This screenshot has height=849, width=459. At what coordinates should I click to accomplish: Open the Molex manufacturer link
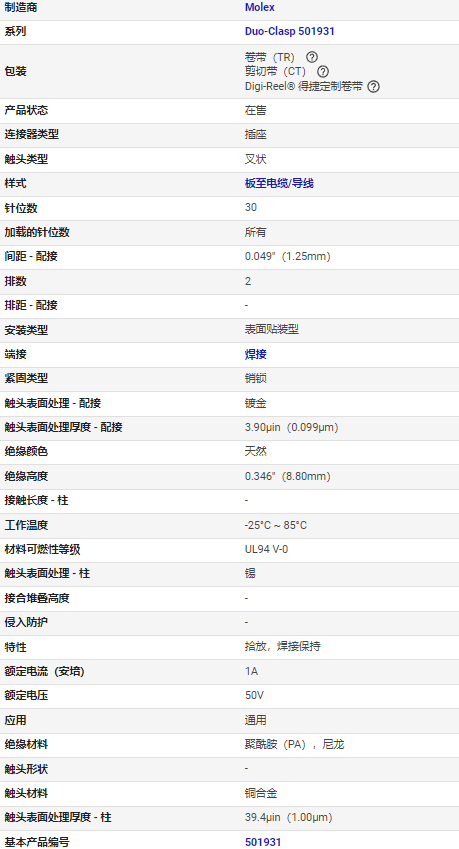click(x=260, y=8)
